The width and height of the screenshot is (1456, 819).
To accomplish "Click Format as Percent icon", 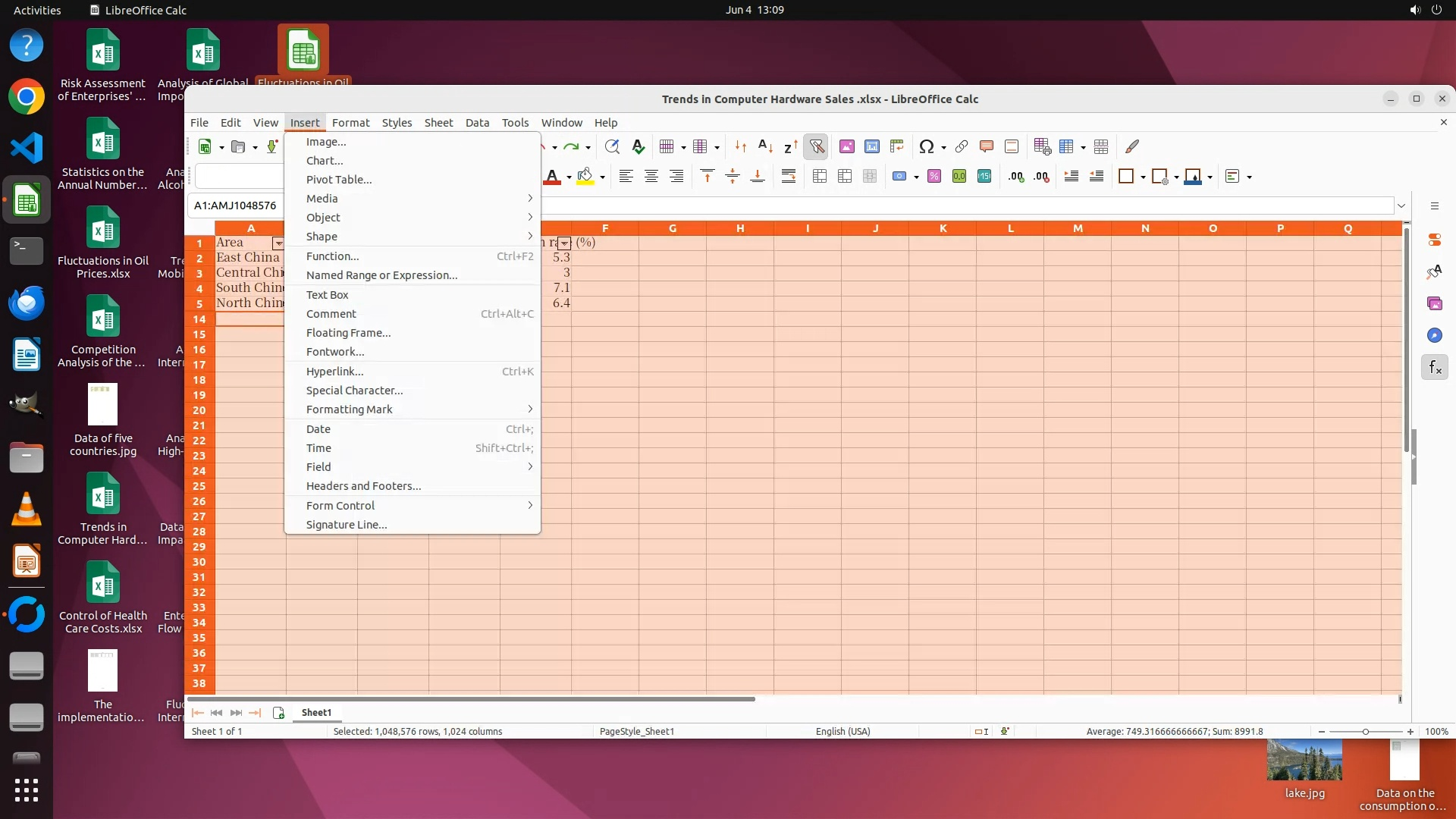I will click(934, 177).
